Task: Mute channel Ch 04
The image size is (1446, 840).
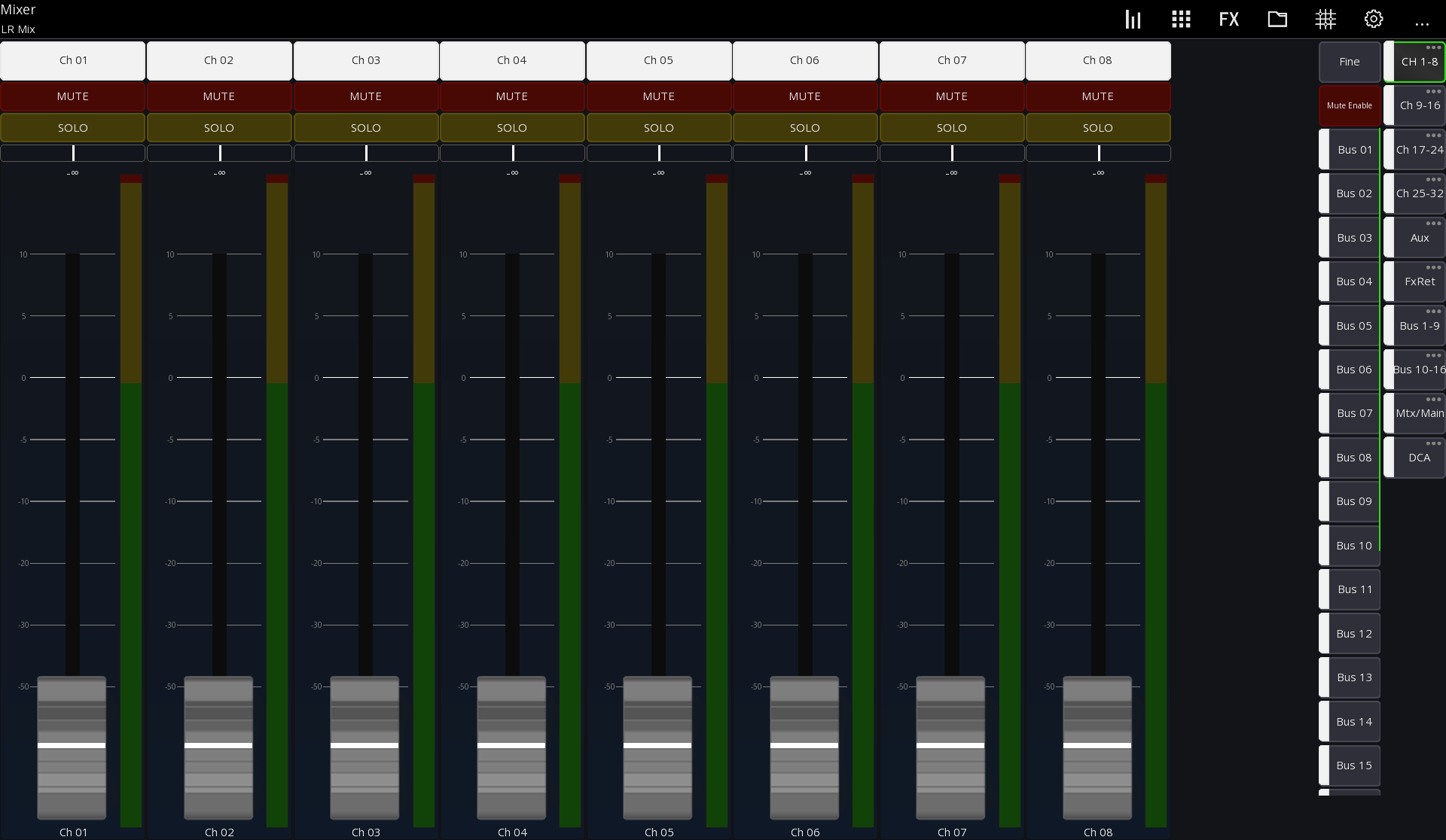Action: coord(512,96)
